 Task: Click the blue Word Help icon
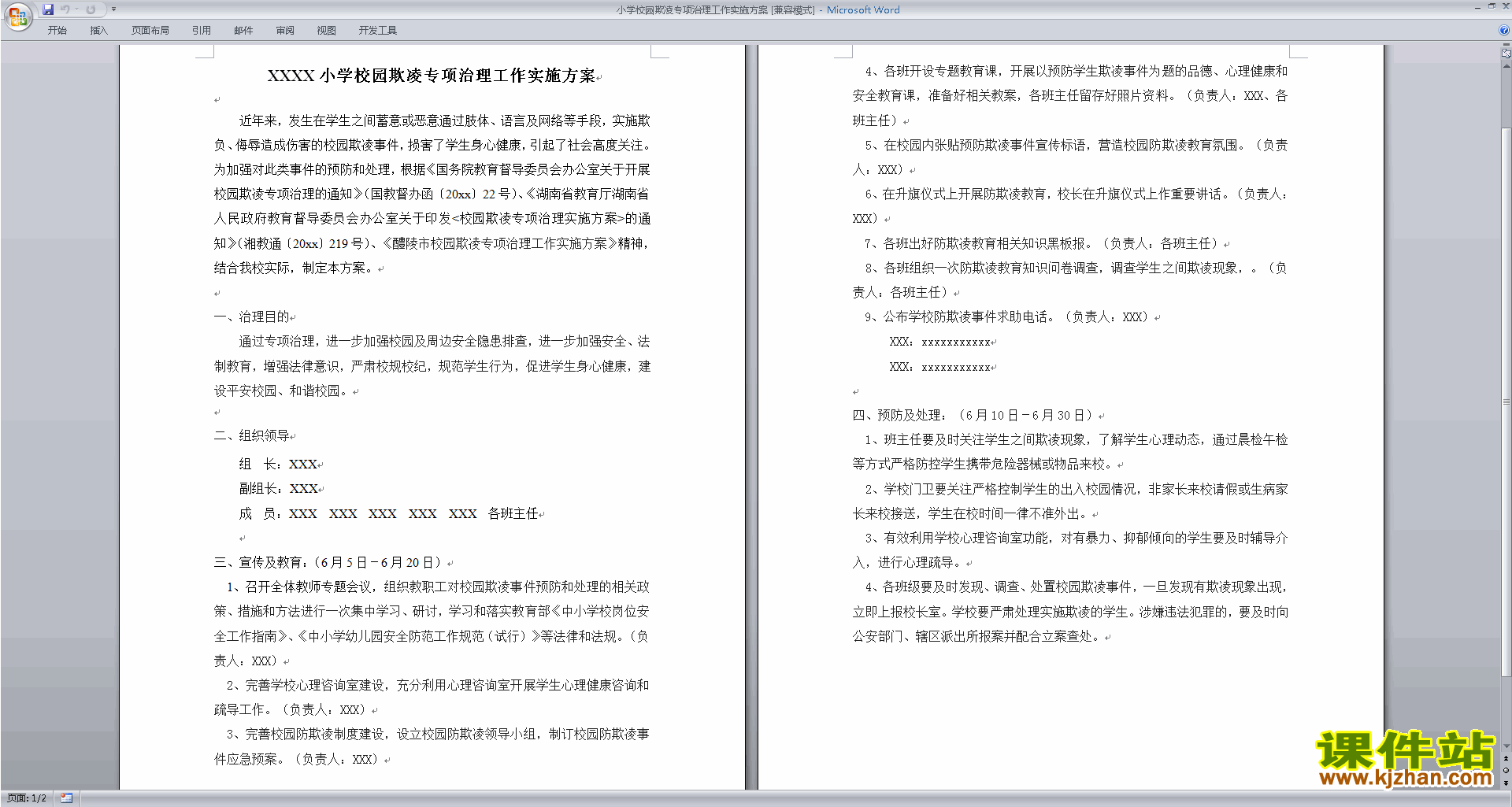pos(1504,30)
